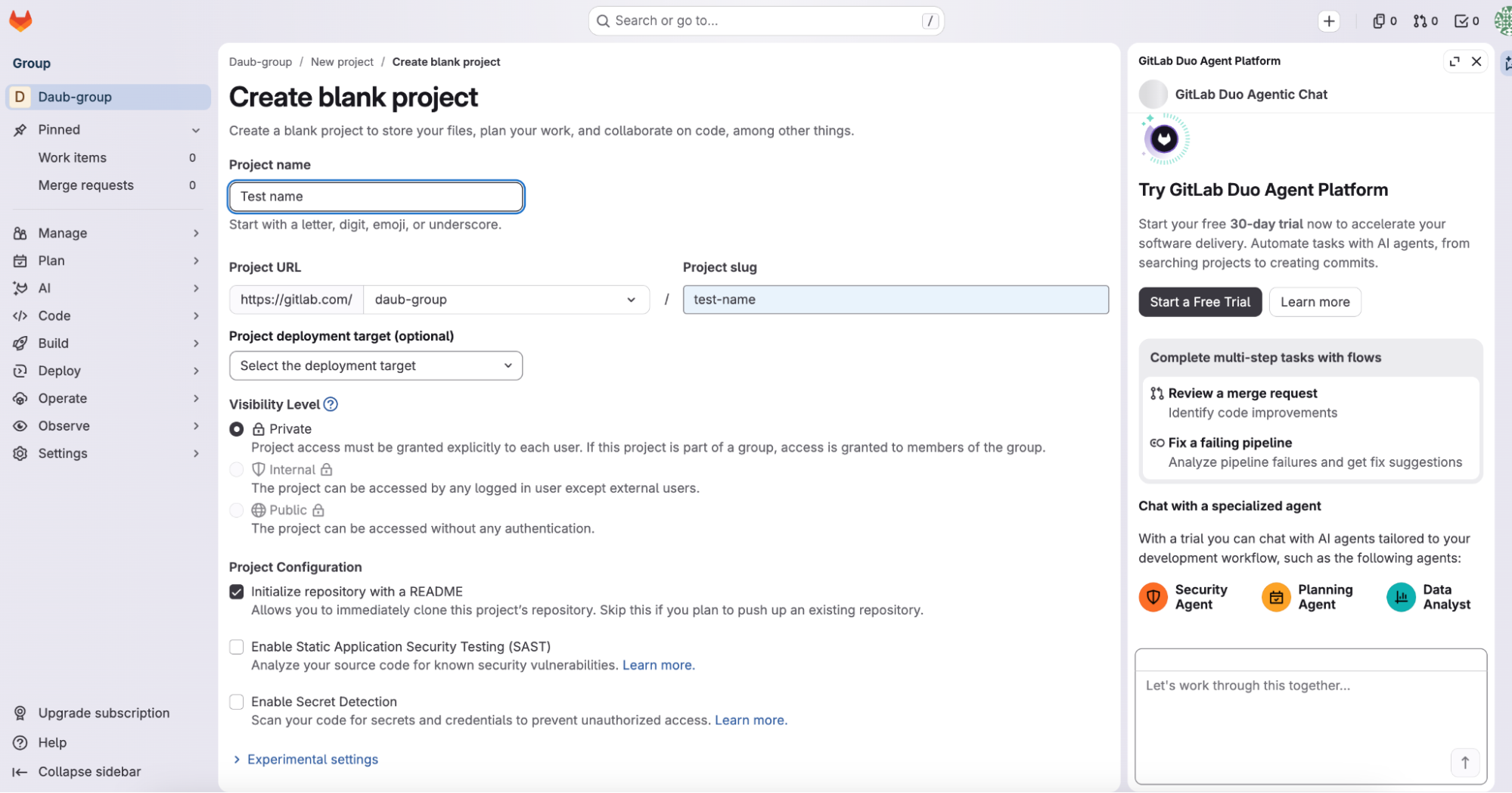Open Secret Detection Learn more link
The height and width of the screenshot is (793, 1512).
click(750, 720)
